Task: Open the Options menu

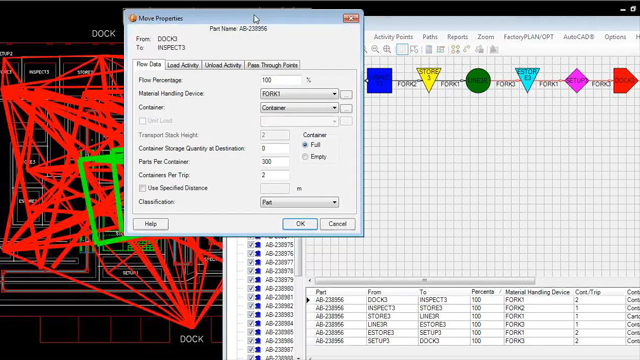Action: (x=615, y=37)
